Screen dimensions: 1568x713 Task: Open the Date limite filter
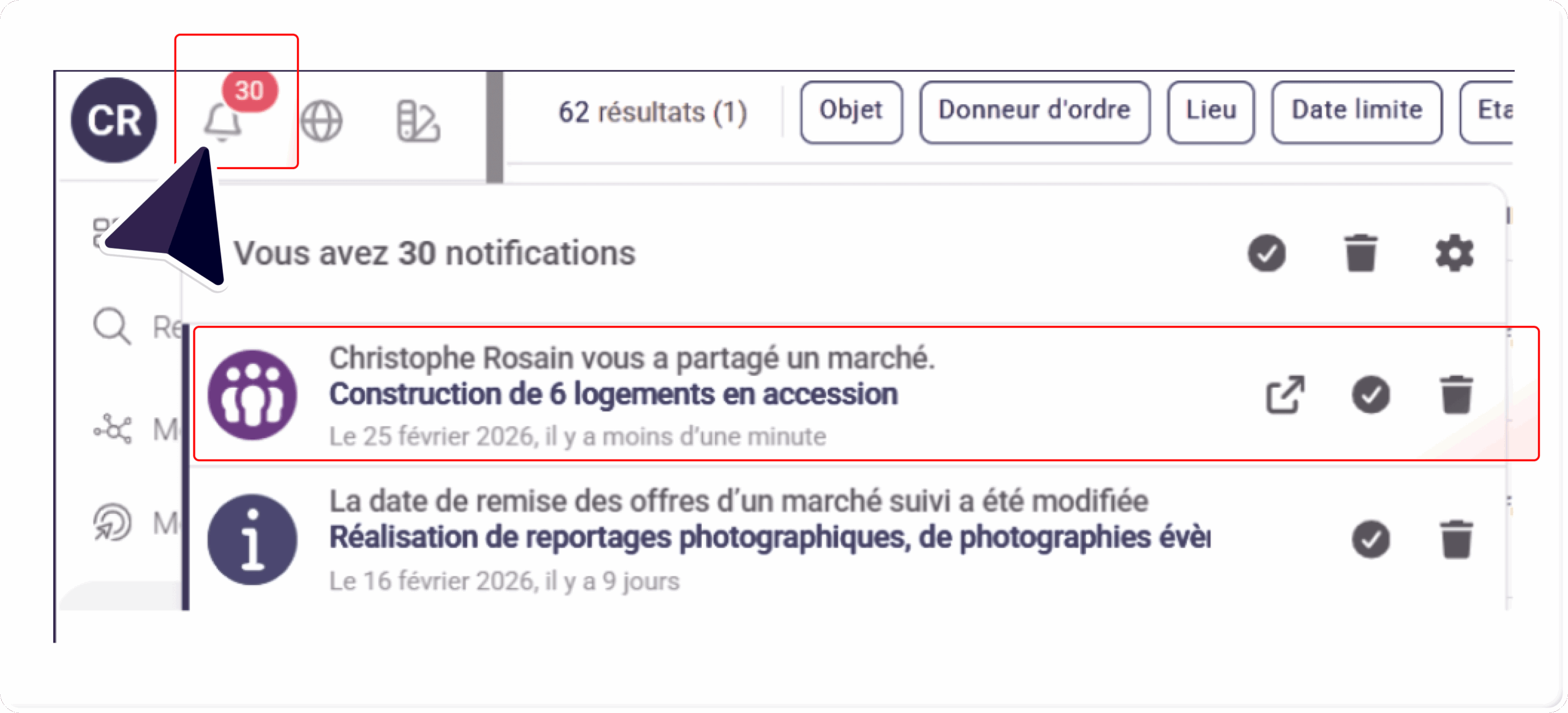click(1357, 111)
